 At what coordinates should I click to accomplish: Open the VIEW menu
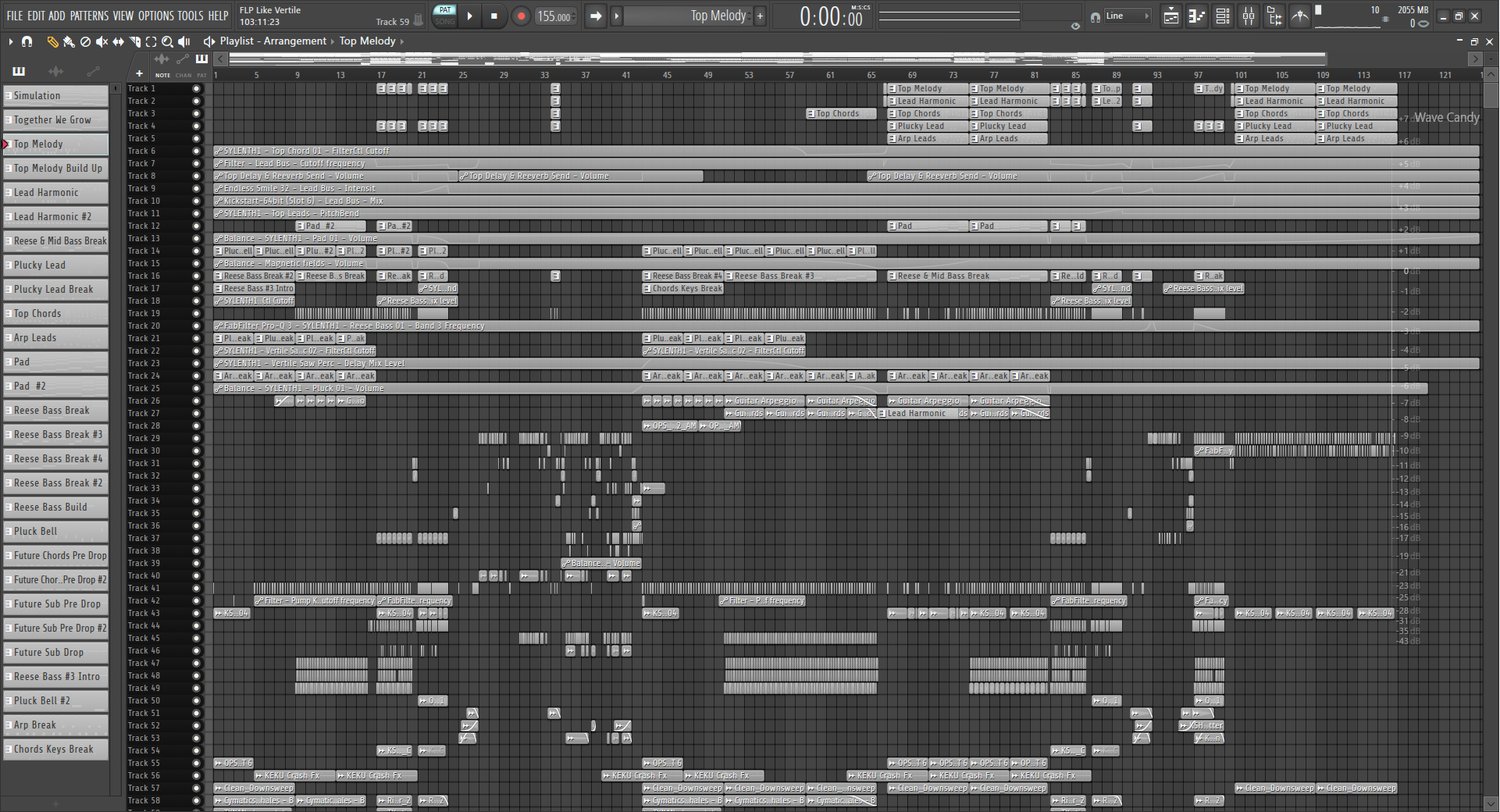pos(123,16)
